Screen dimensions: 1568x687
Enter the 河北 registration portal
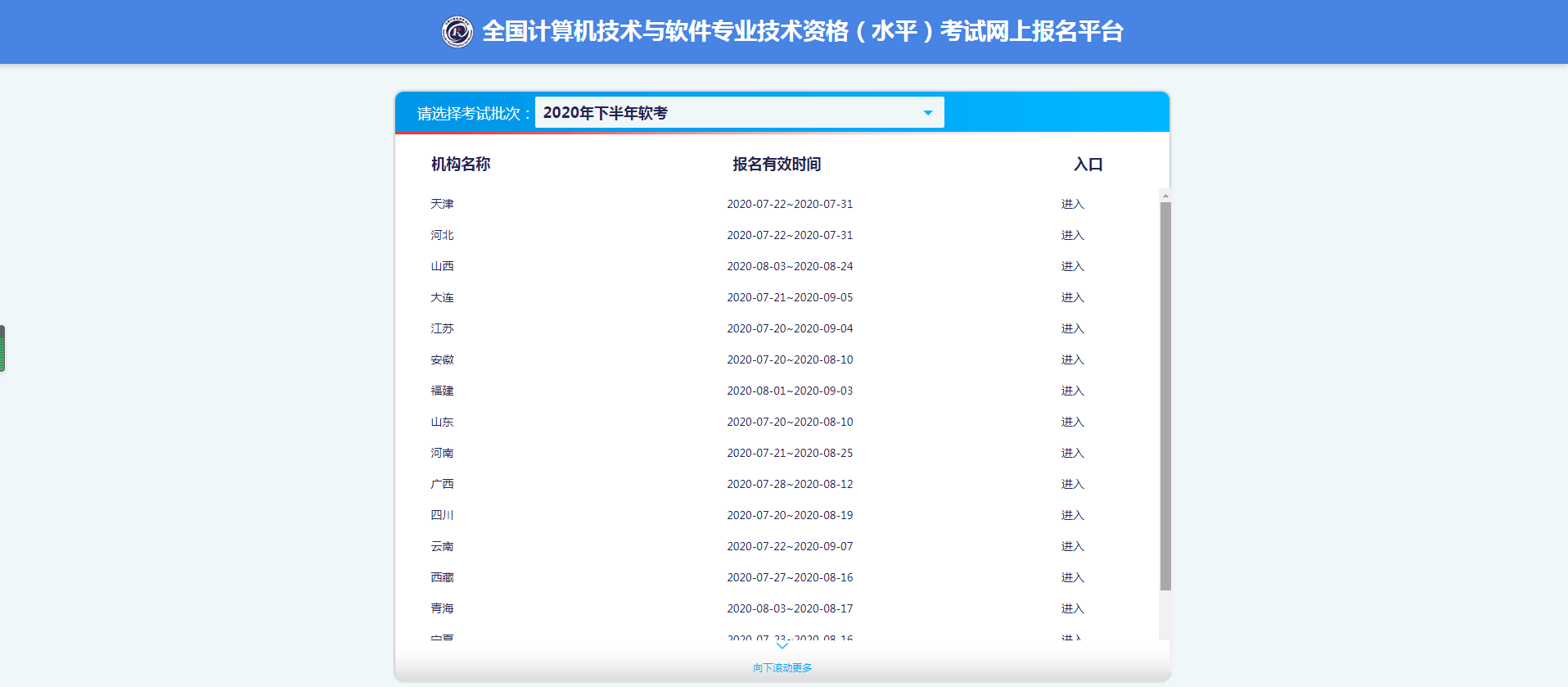[x=1072, y=235]
